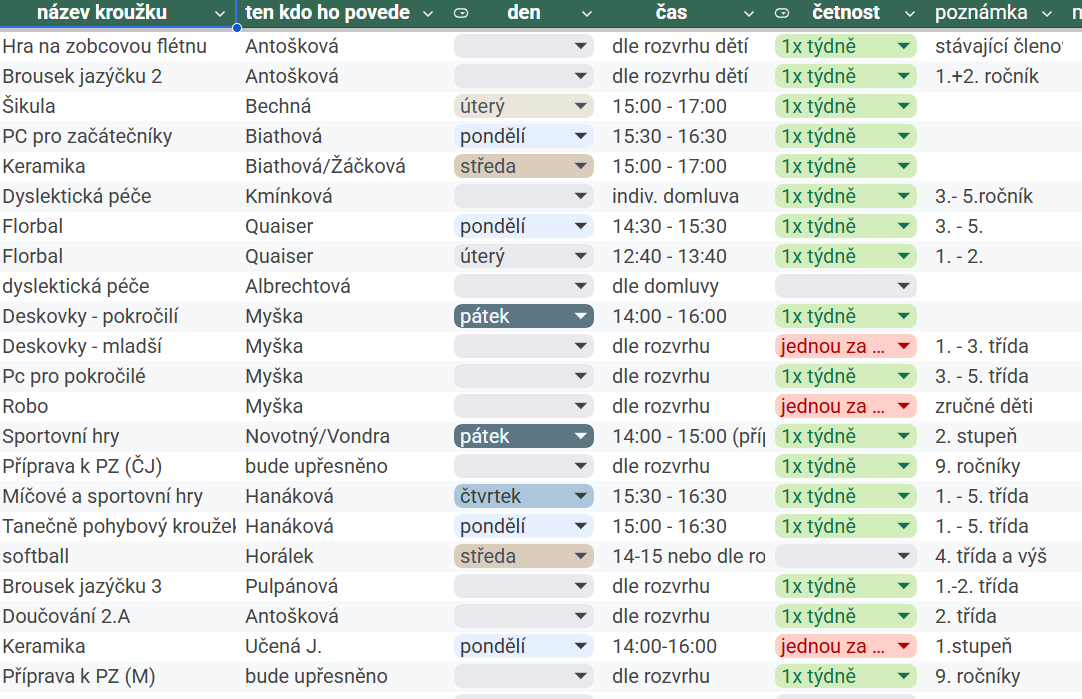Open empty četnost dropdown for softball row

pos(845,556)
